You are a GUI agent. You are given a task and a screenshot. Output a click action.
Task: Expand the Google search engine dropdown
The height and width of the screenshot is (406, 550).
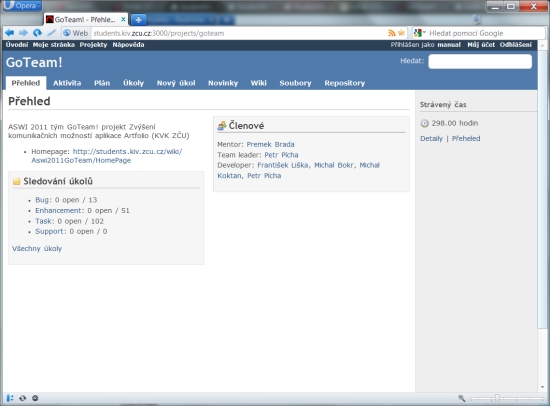(419, 33)
